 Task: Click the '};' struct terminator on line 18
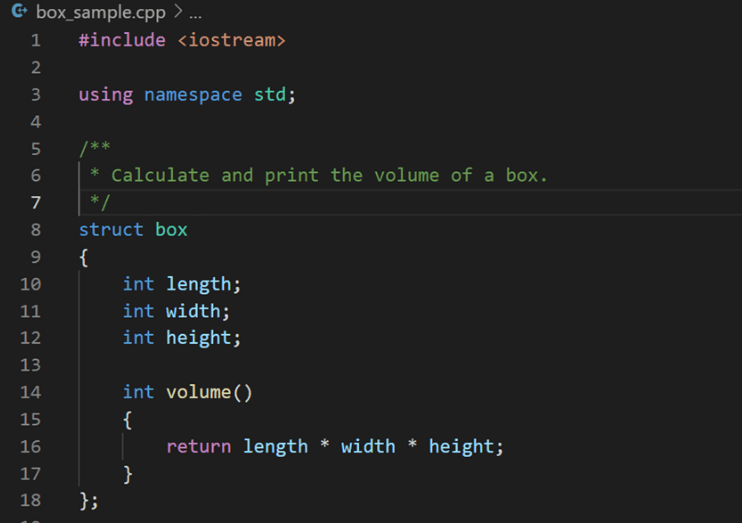pos(89,501)
